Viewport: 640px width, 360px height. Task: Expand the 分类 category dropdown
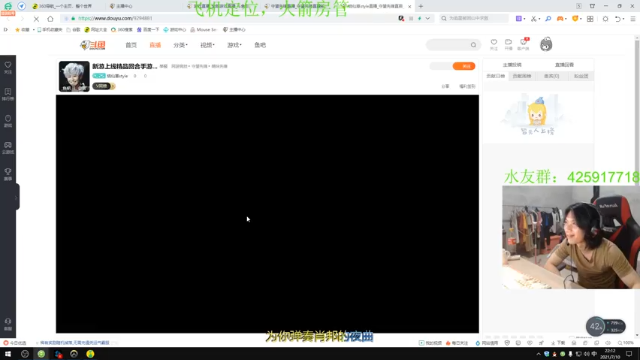180,45
